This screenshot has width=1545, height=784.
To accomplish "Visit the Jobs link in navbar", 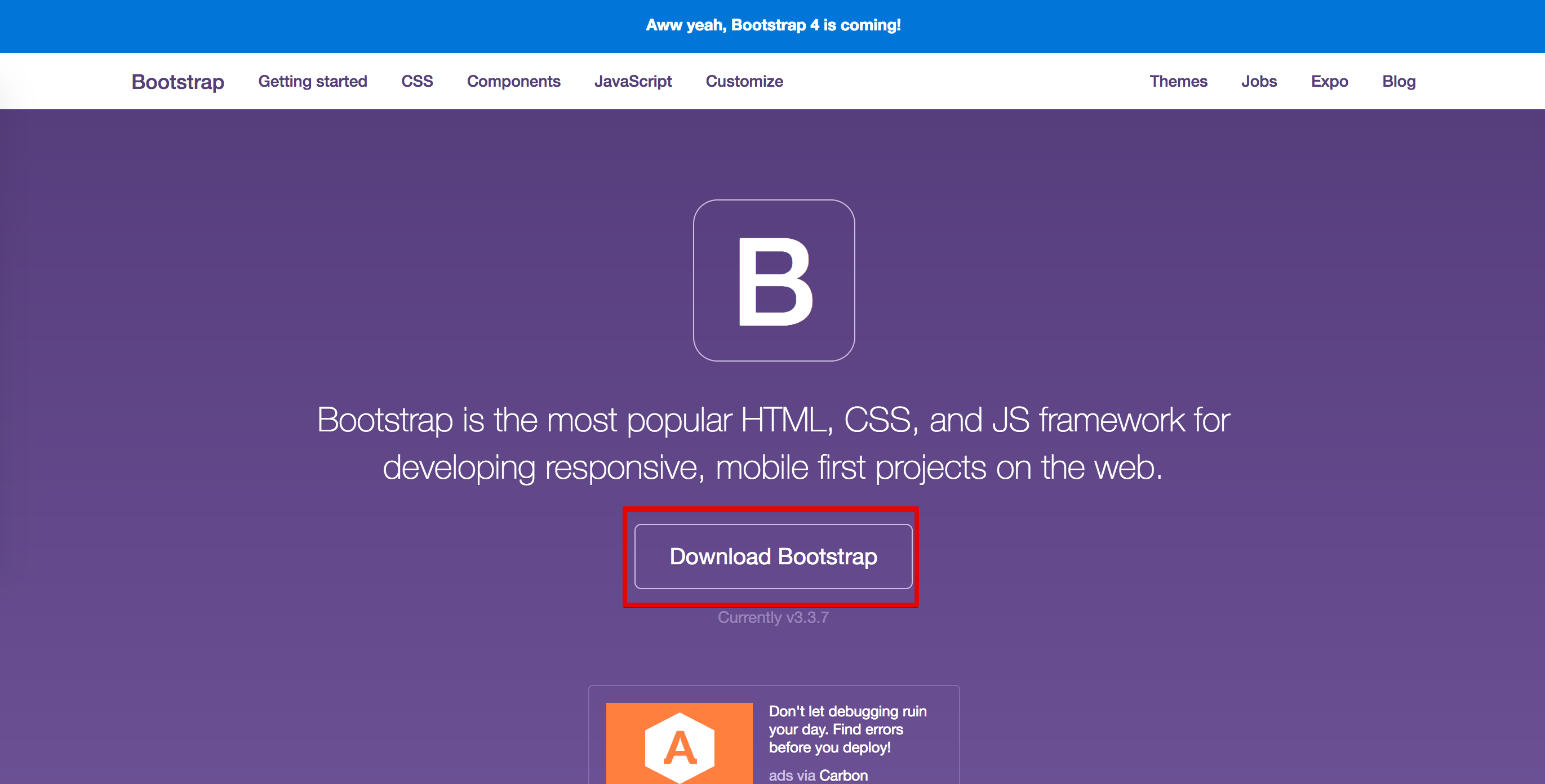I will (x=1259, y=82).
